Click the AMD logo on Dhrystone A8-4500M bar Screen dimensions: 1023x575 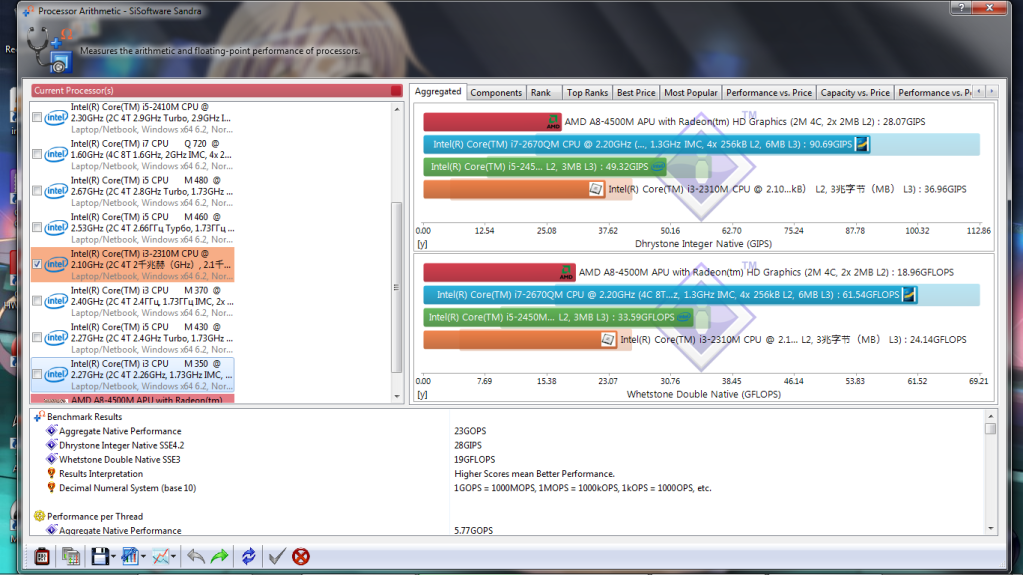(553, 121)
